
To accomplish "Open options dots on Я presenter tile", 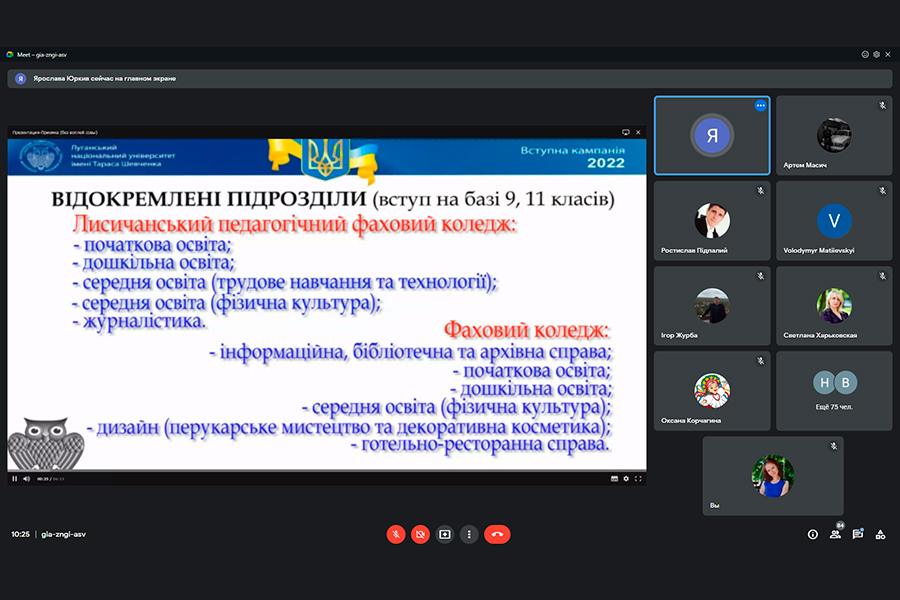I will [761, 105].
